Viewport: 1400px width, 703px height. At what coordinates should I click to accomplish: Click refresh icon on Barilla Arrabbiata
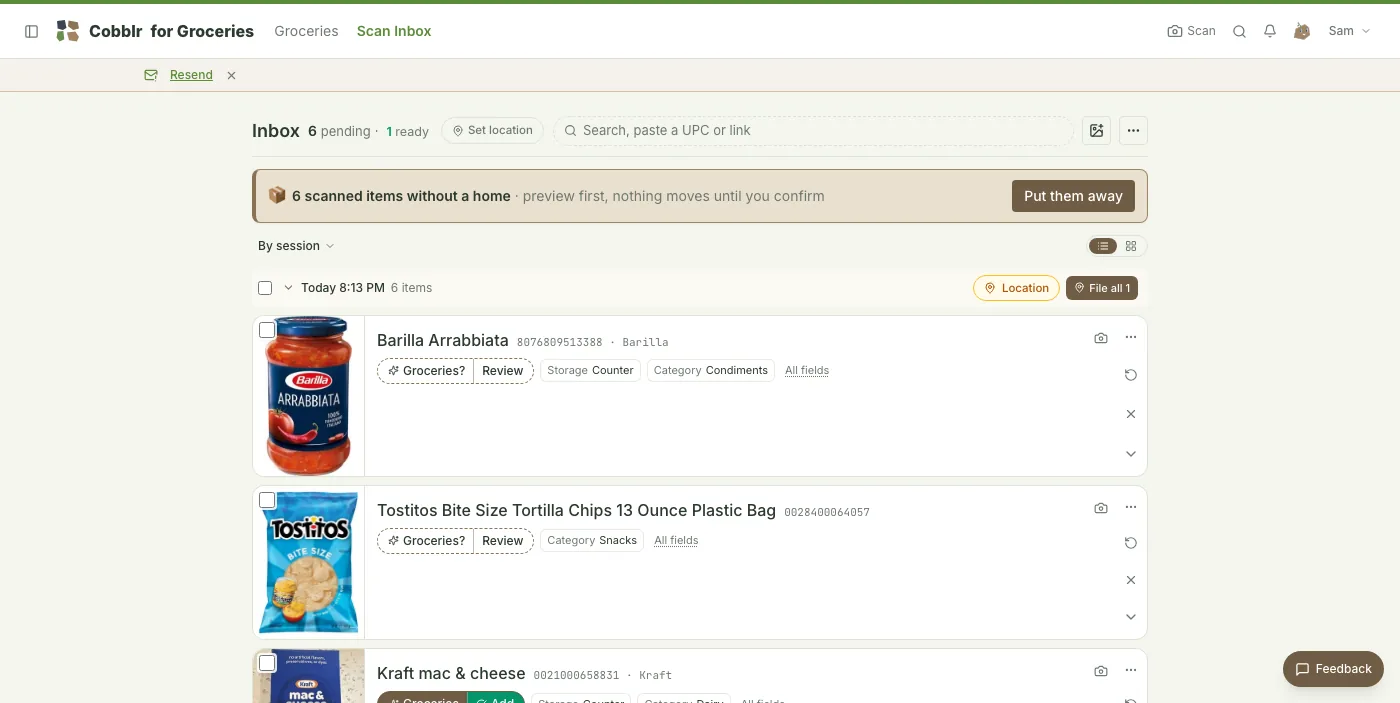[1131, 375]
